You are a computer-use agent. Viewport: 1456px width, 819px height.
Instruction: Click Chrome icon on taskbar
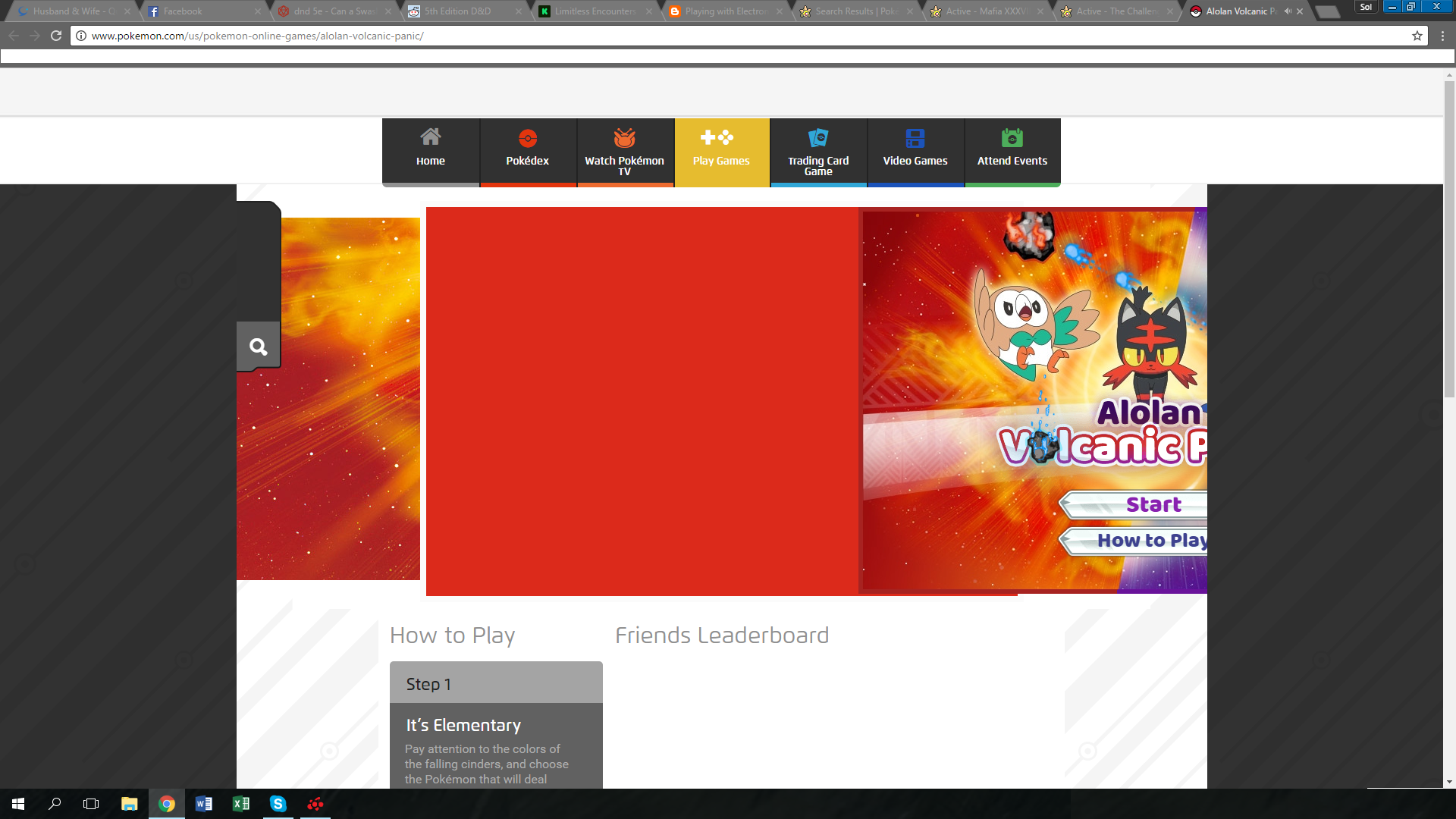point(167,804)
